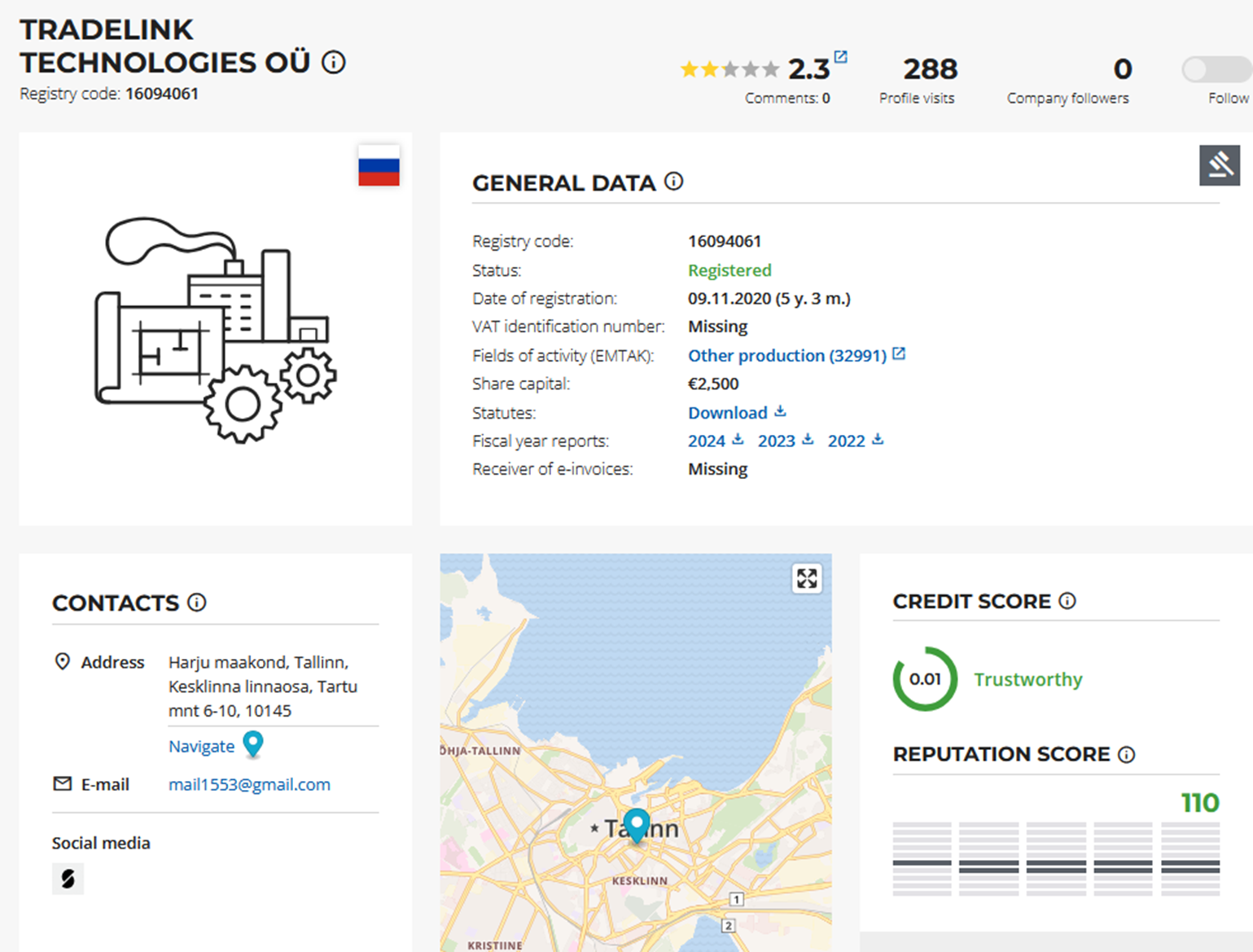Click the location pin on Tallinn map

(x=637, y=826)
